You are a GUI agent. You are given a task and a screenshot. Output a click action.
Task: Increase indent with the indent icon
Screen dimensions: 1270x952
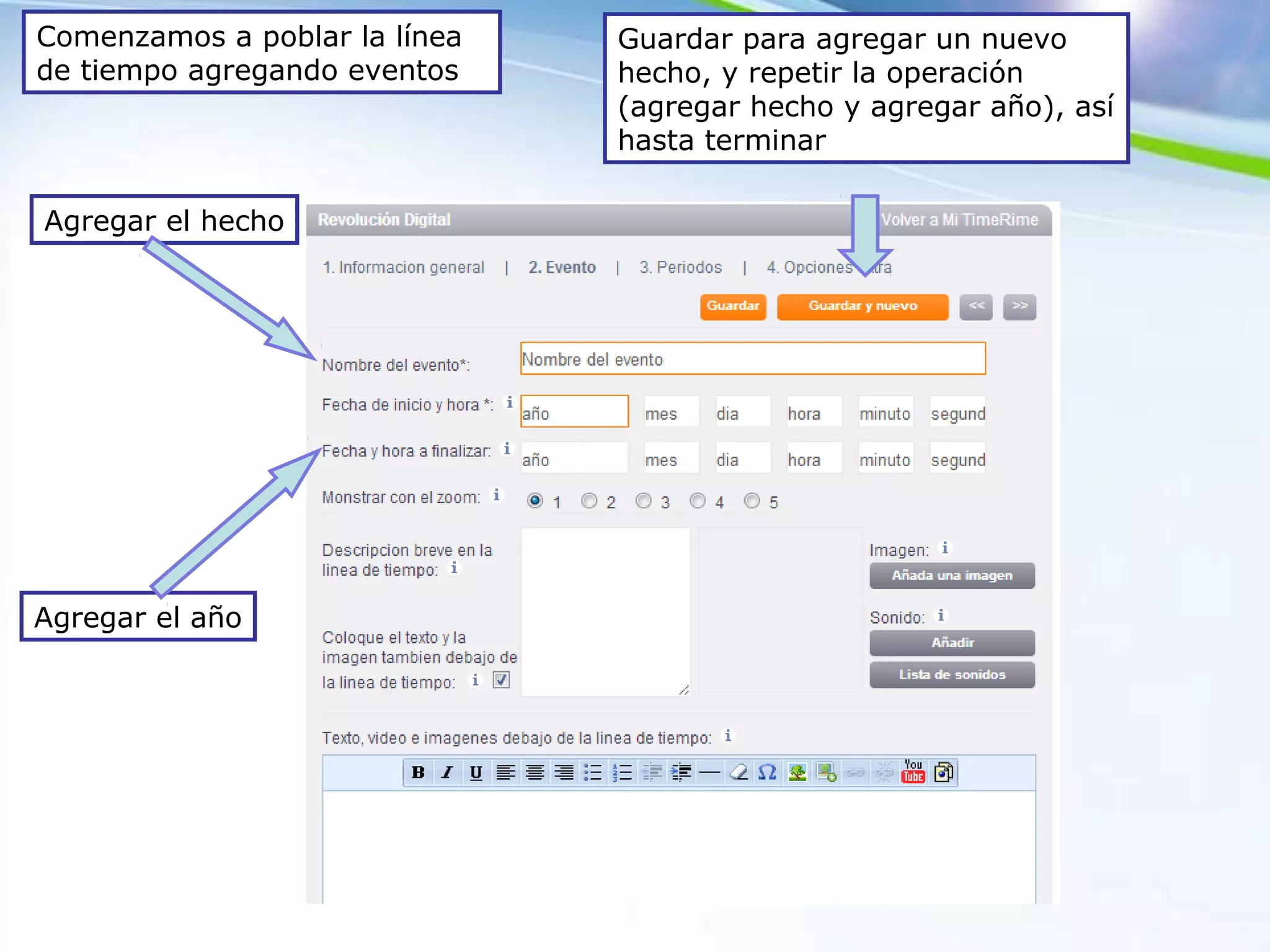pos(680,772)
